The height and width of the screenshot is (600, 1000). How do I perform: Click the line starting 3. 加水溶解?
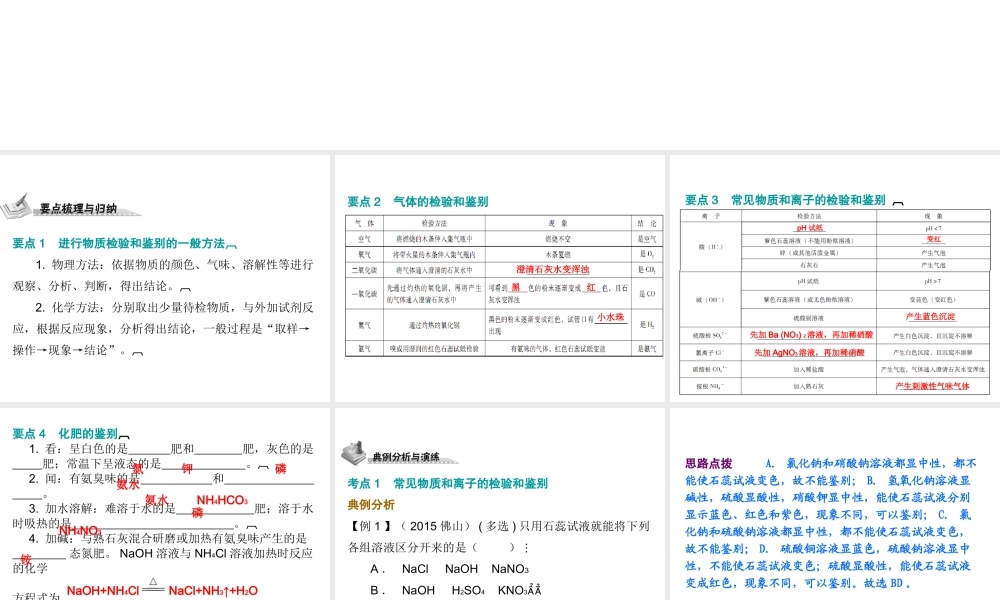(x=163, y=516)
